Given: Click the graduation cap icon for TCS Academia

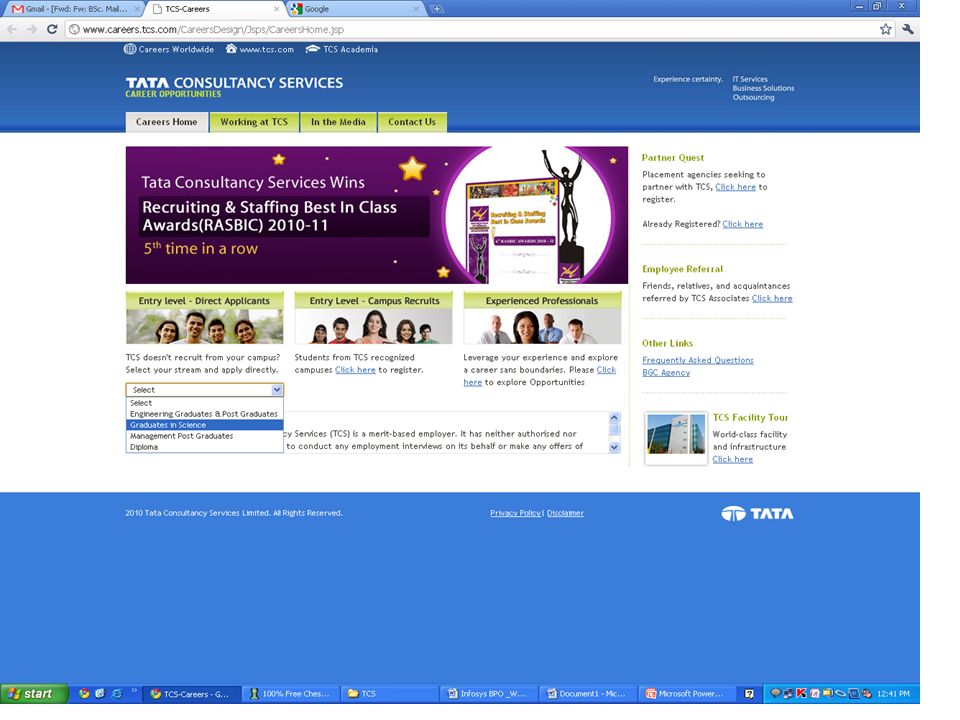Looking at the screenshot, I should 312,49.
